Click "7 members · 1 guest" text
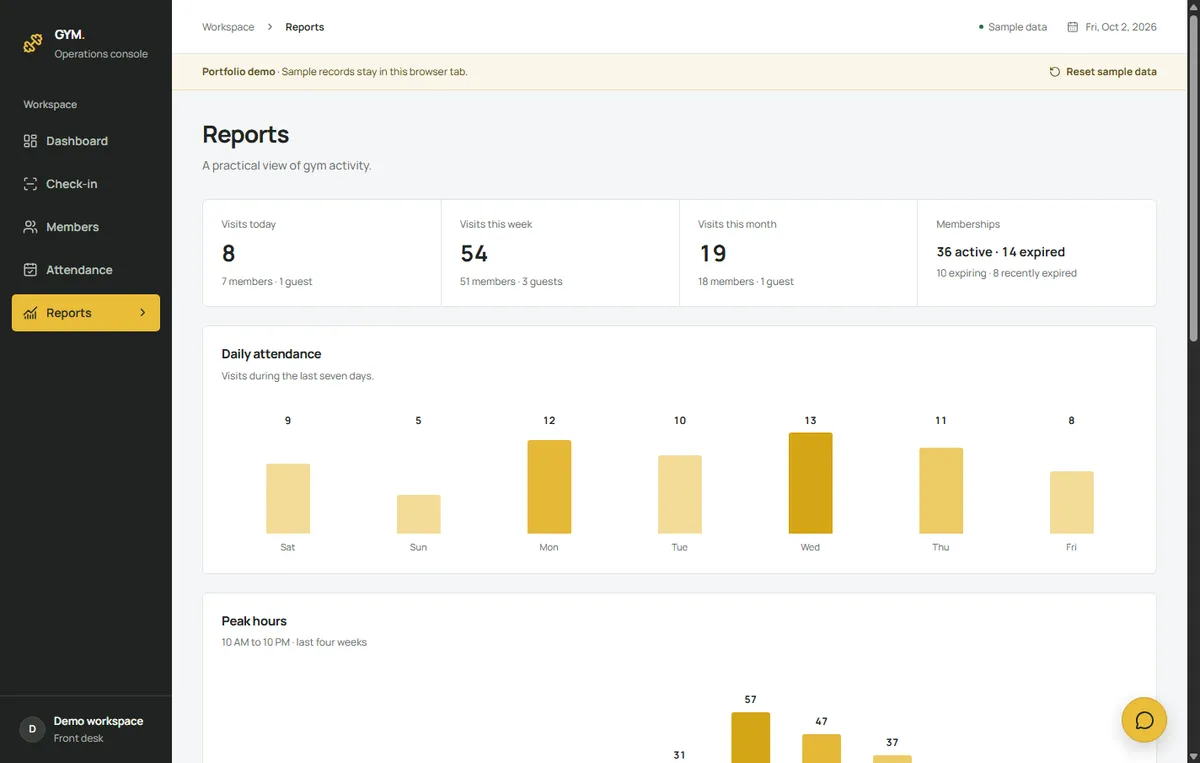The image size is (1200, 763). (267, 282)
